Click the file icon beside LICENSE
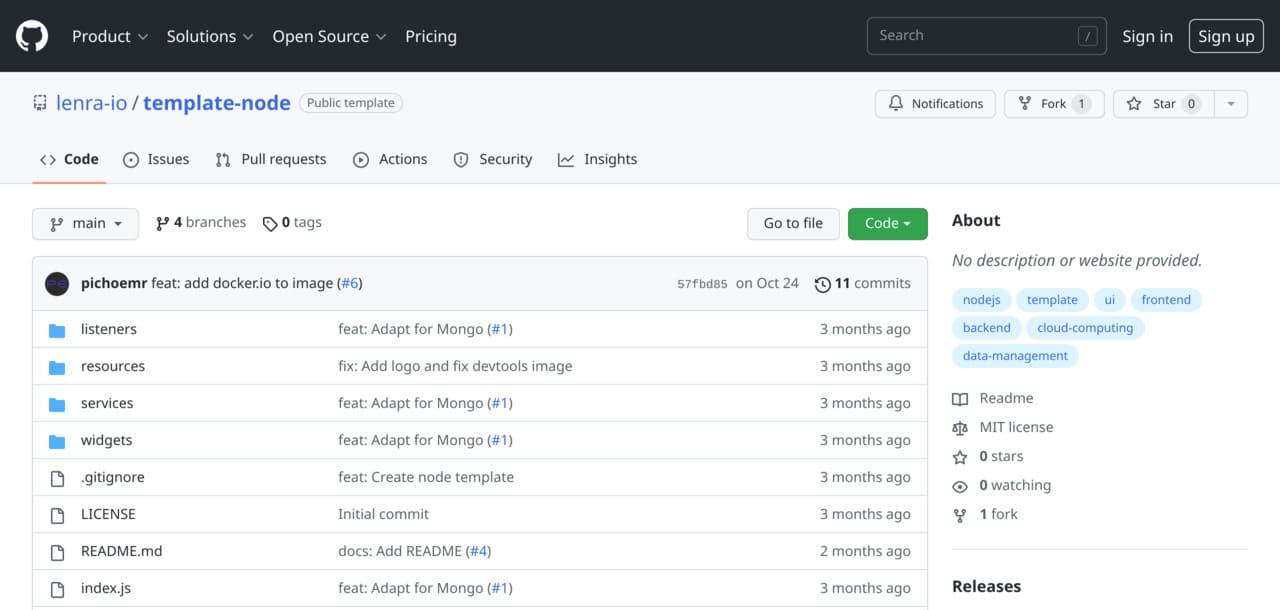Image resolution: width=1280 pixels, height=610 pixels. [57, 515]
